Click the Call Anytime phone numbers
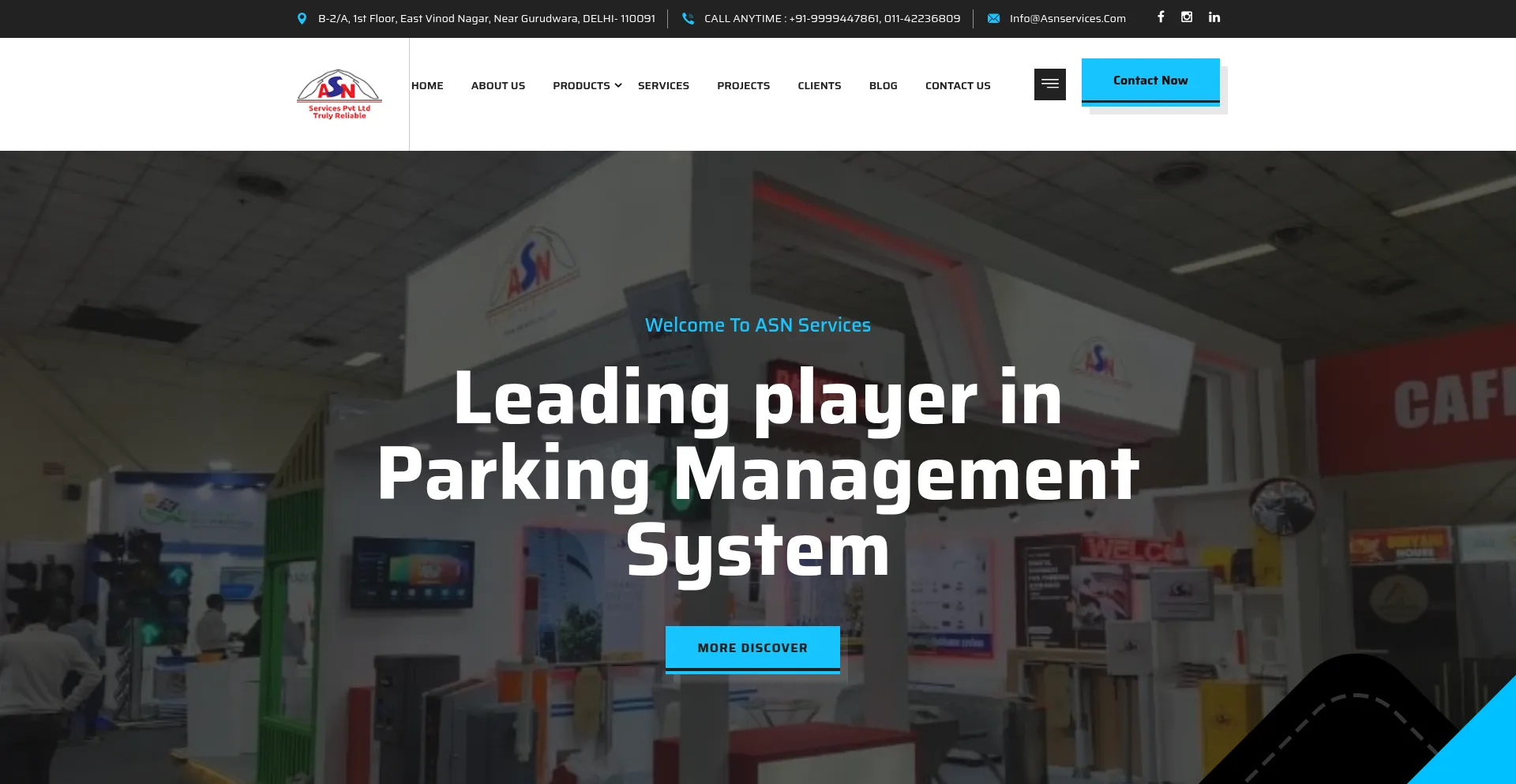Screen dimensions: 1516x784 coord(832,18)
